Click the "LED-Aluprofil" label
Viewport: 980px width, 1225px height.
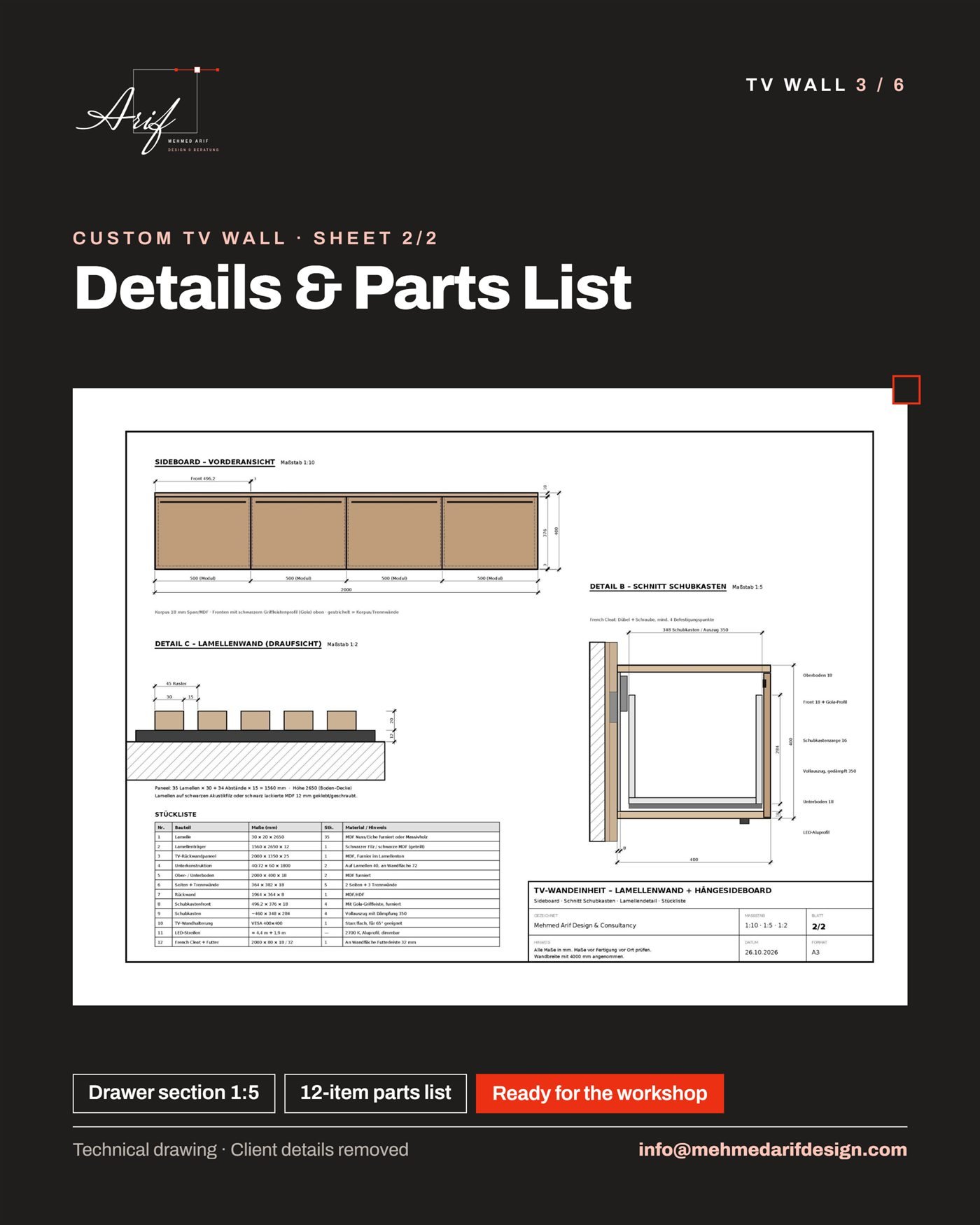point(815,832)
